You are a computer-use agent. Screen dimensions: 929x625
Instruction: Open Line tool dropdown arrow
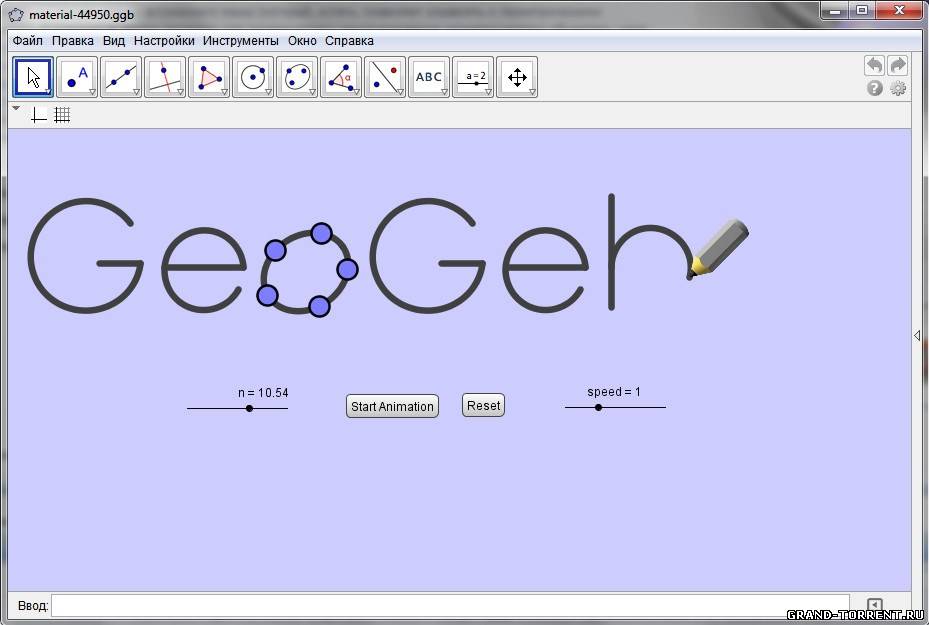[136, 92]
